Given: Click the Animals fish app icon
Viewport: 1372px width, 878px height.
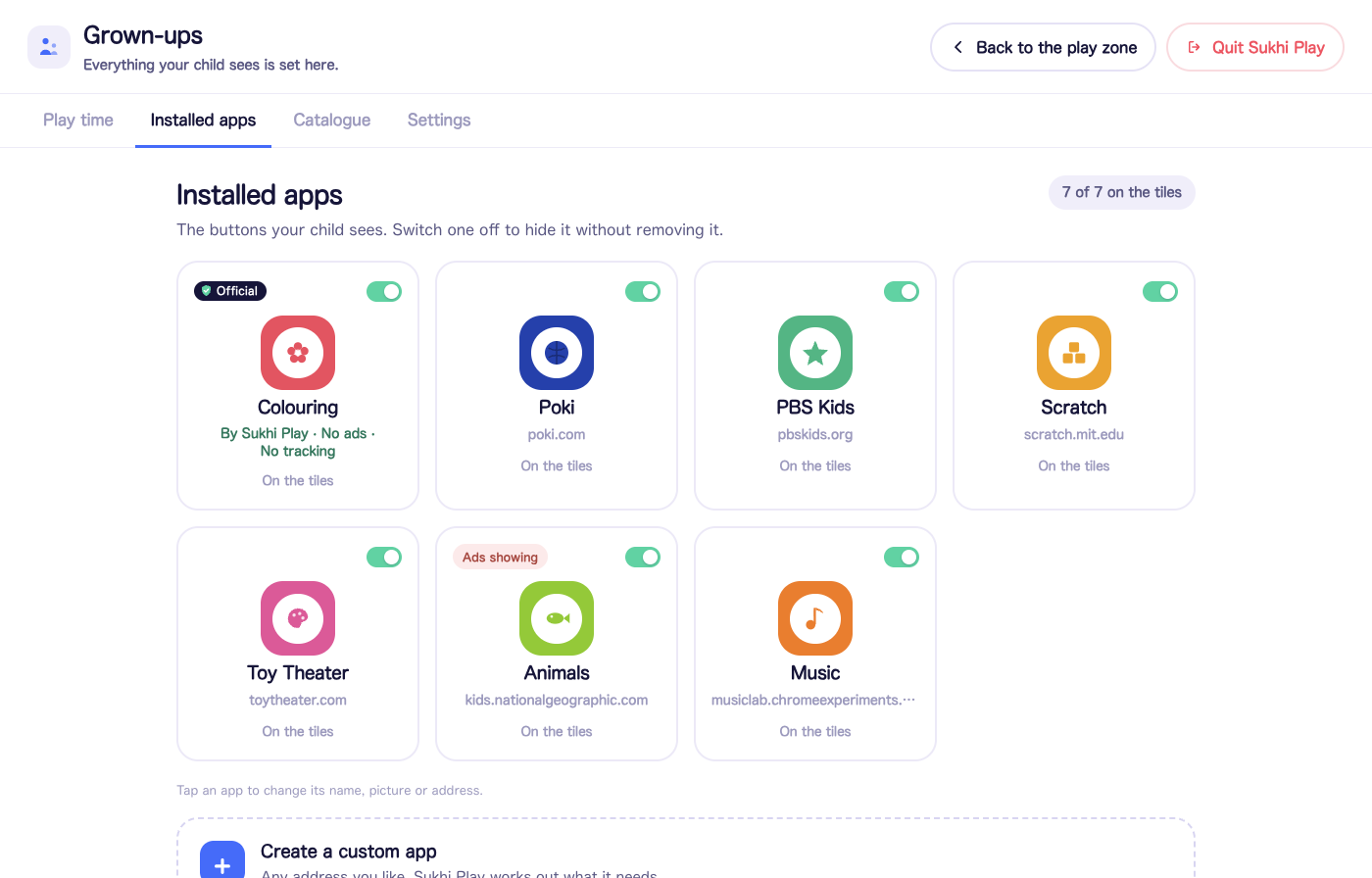Looking at the screenshot, I should click(557, 618).
